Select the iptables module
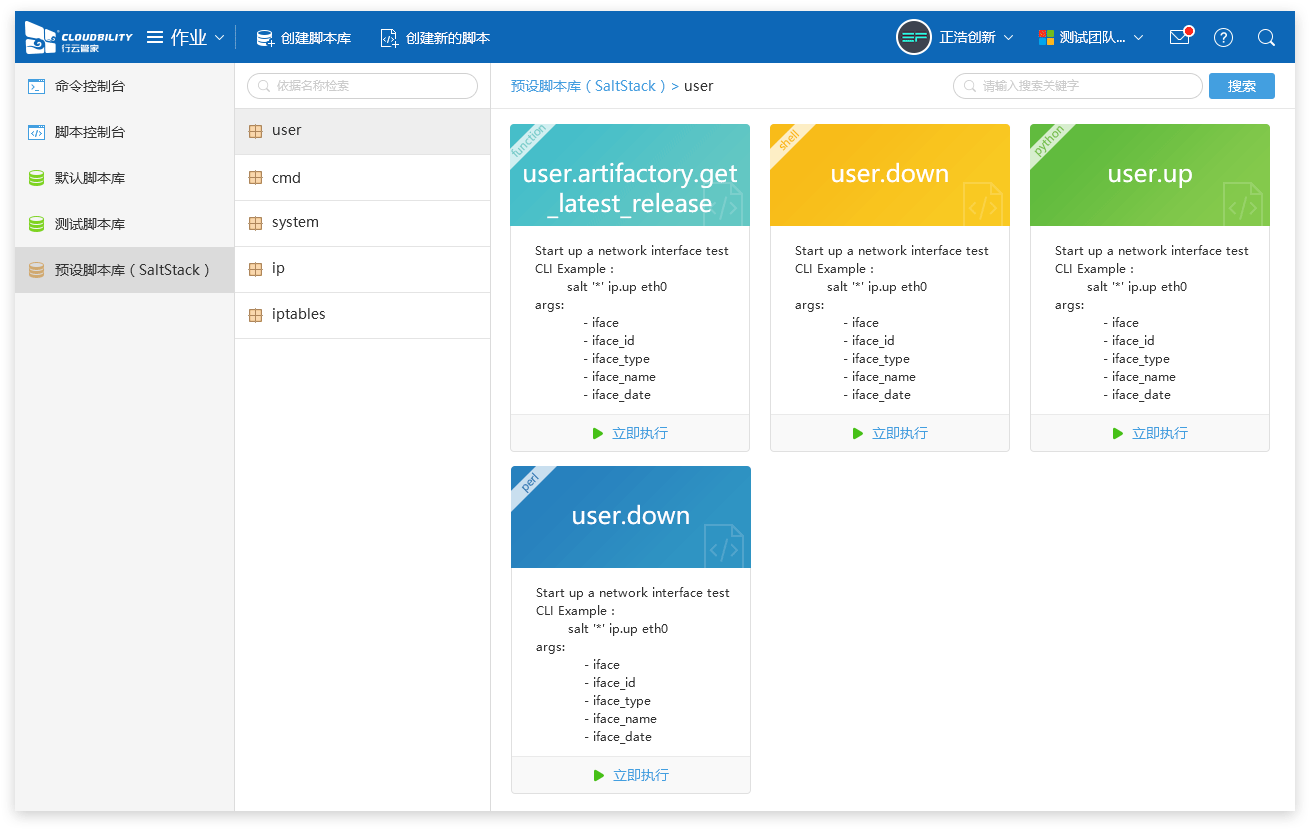Viewport: 1311px width, 831px height. pos(298,314)
